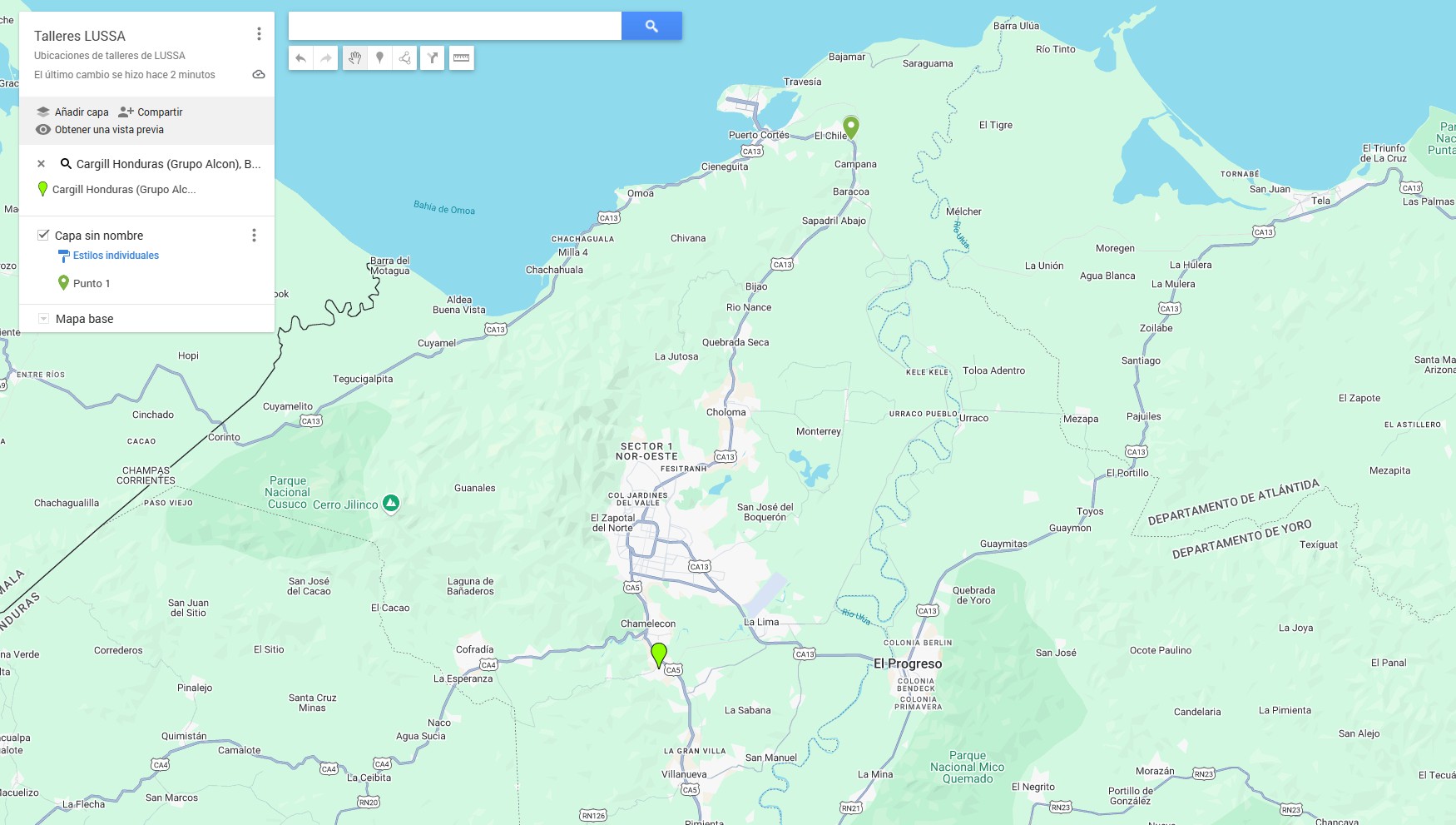The image size is (1456, 825).
Task: Select the add directions tool
Action: [433, 58]
